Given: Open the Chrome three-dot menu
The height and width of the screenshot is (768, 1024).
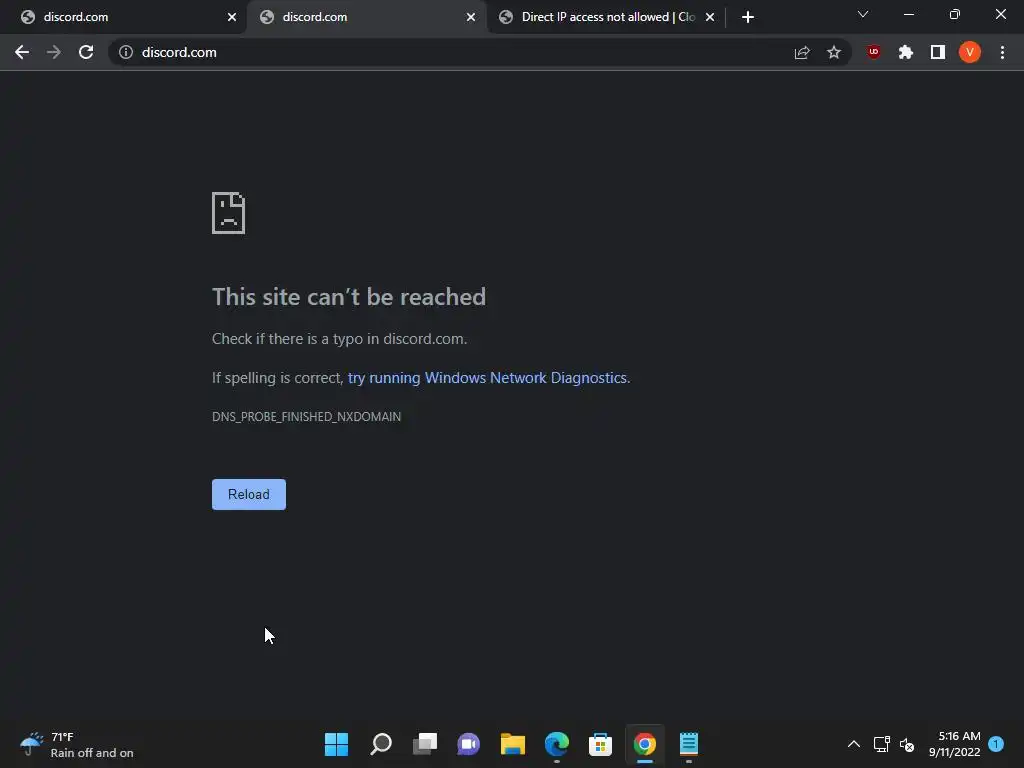Looking at the screenshot, I should (1002, 52).
